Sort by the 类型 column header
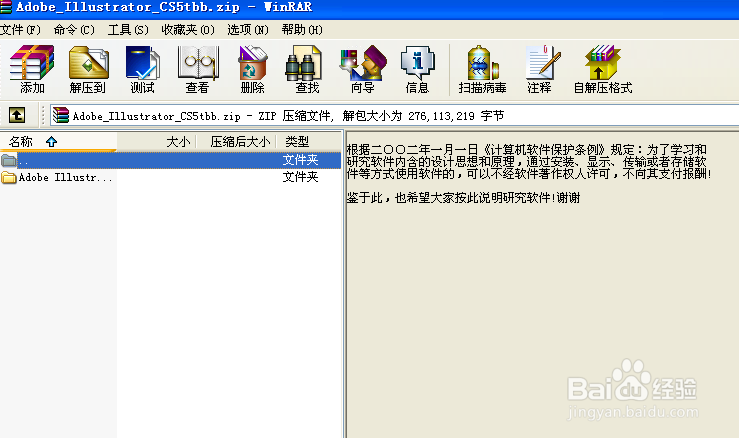The width and height of the screenshot is (739, 438). 309,141
